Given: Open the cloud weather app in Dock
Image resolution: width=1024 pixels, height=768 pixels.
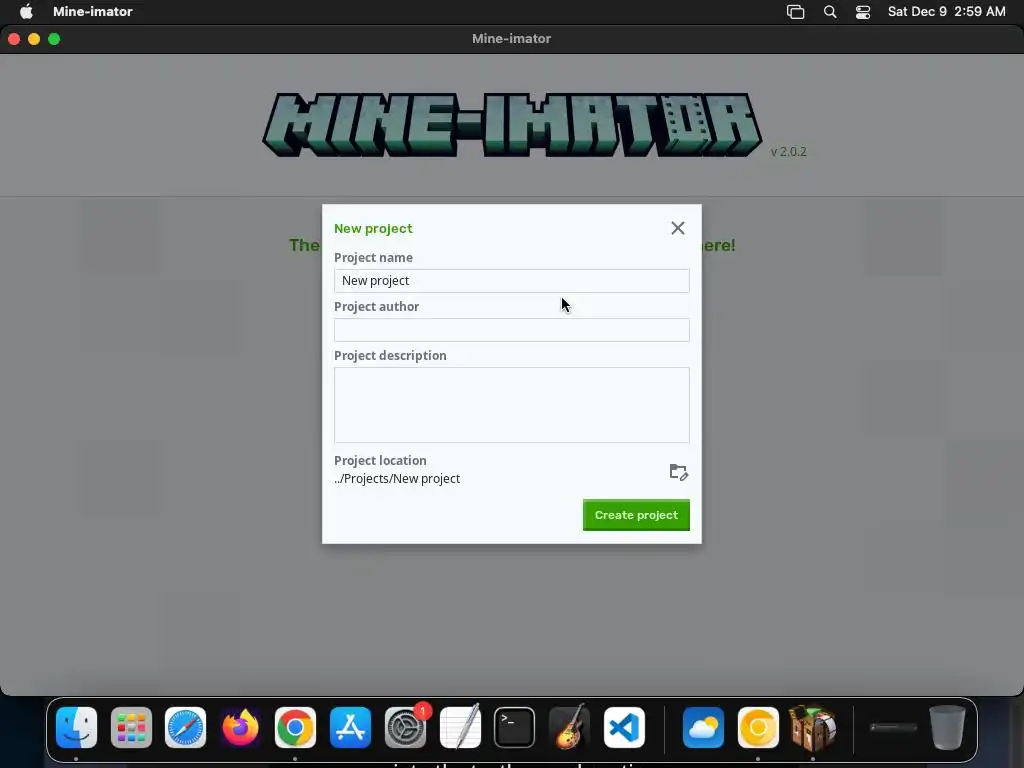Looking at the screenshot, I should pyautogui.click(x=703, y=727).
